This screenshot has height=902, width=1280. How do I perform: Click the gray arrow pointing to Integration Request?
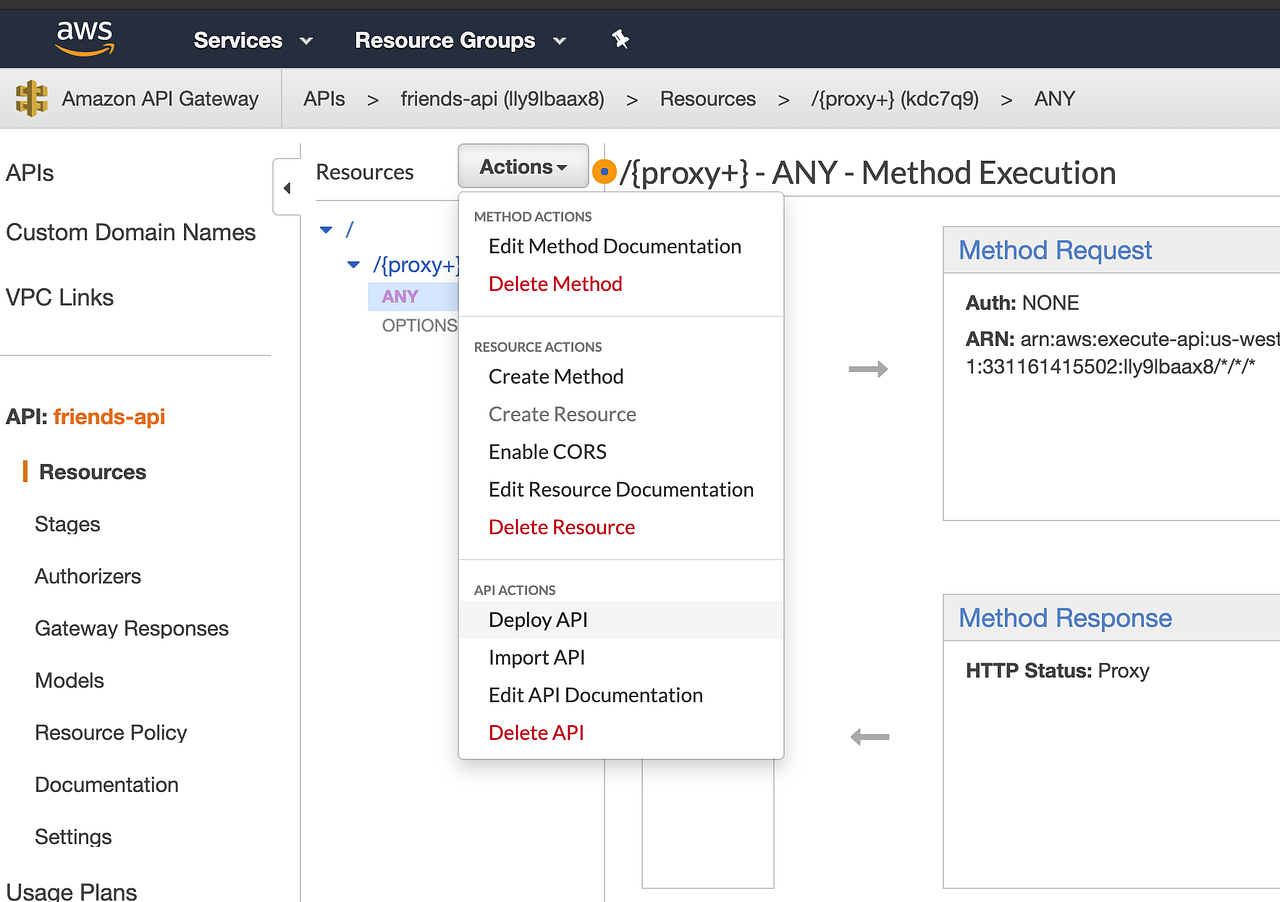pos(868,368)
